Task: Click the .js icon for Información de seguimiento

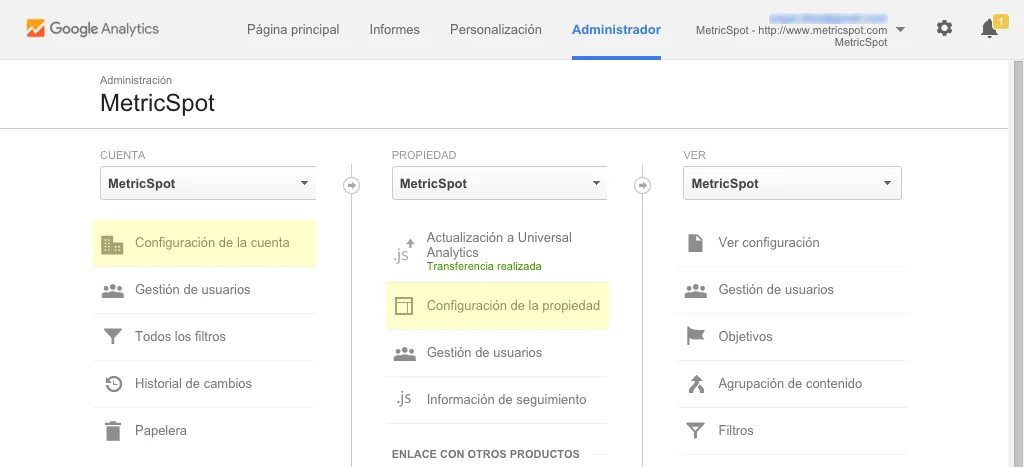Action: [x=404, y=398]
